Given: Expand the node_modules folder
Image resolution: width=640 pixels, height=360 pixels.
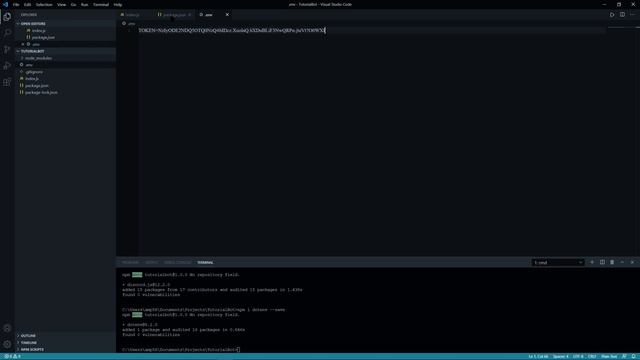Looking at the screenshot, I should click(65, 58).
